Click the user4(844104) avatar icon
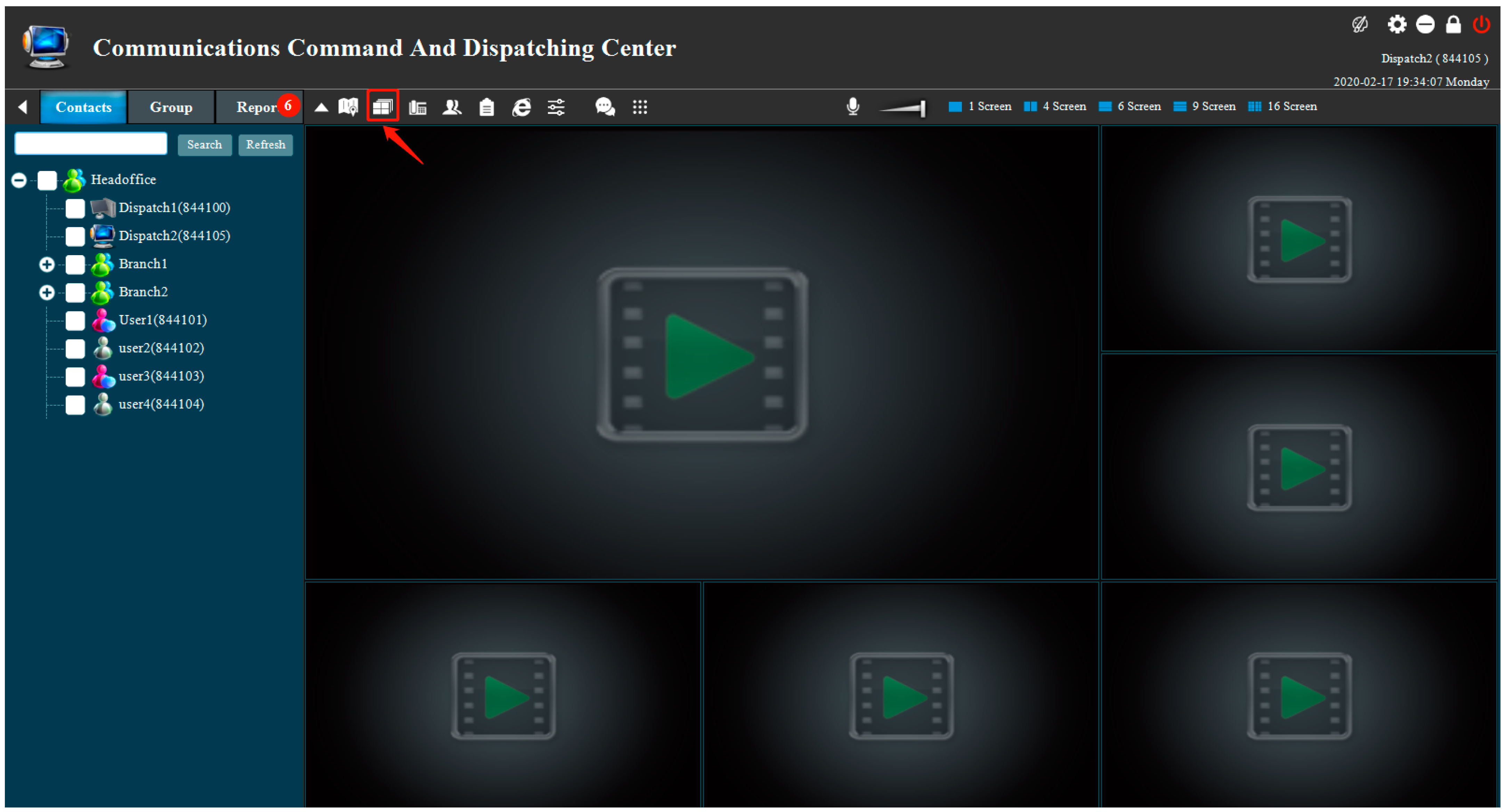Viewport: 1505px width, 812px height. 103,404
